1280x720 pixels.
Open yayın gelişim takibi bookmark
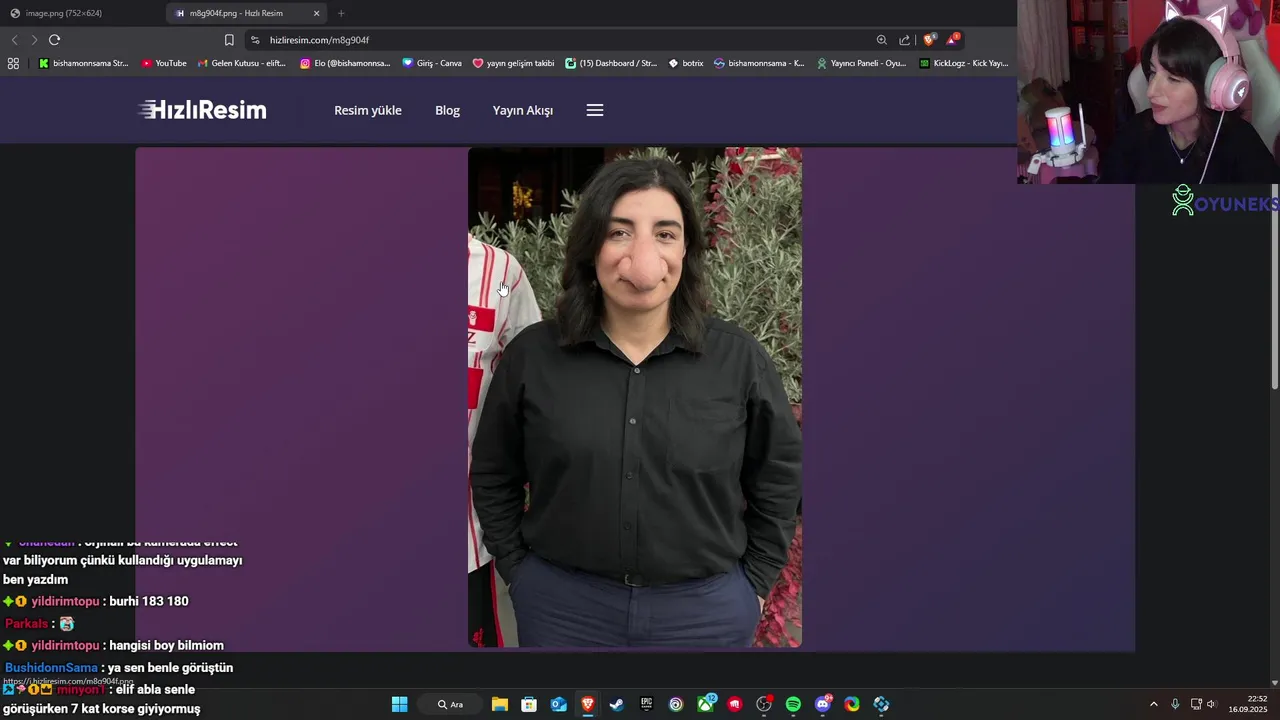(x=513, y=63)
